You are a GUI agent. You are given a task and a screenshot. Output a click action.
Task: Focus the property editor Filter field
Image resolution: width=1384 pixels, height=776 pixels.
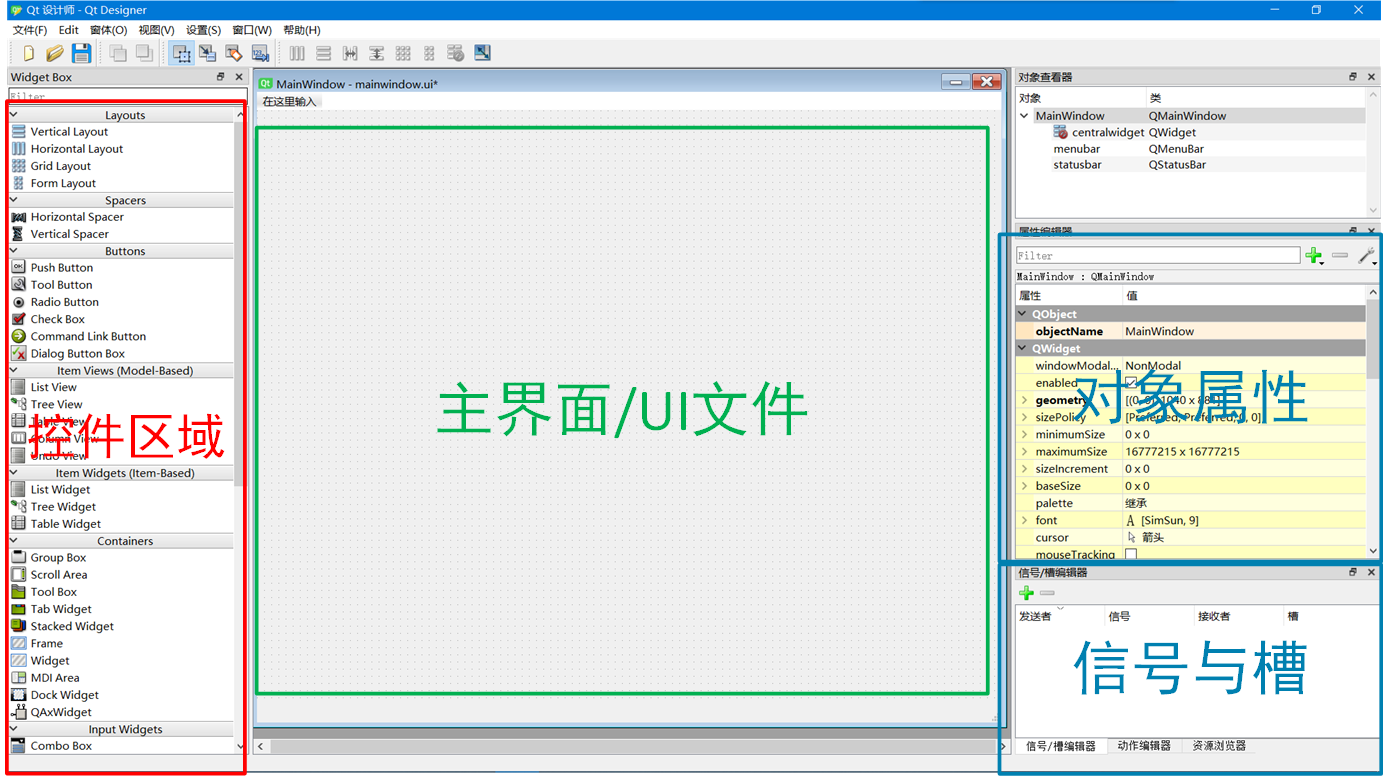[x=1158, y=256]
